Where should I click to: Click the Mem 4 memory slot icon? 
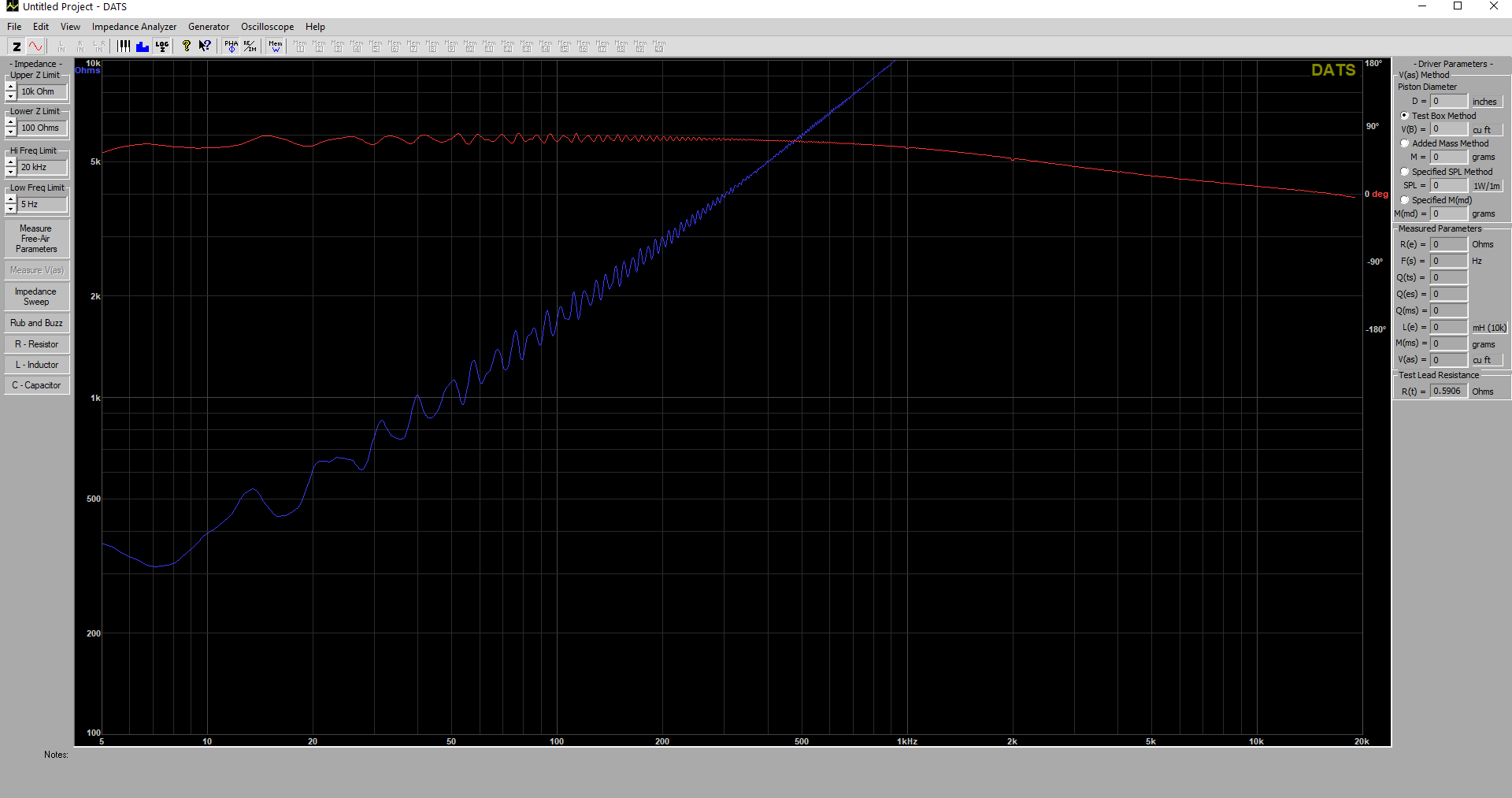point(357,46)
